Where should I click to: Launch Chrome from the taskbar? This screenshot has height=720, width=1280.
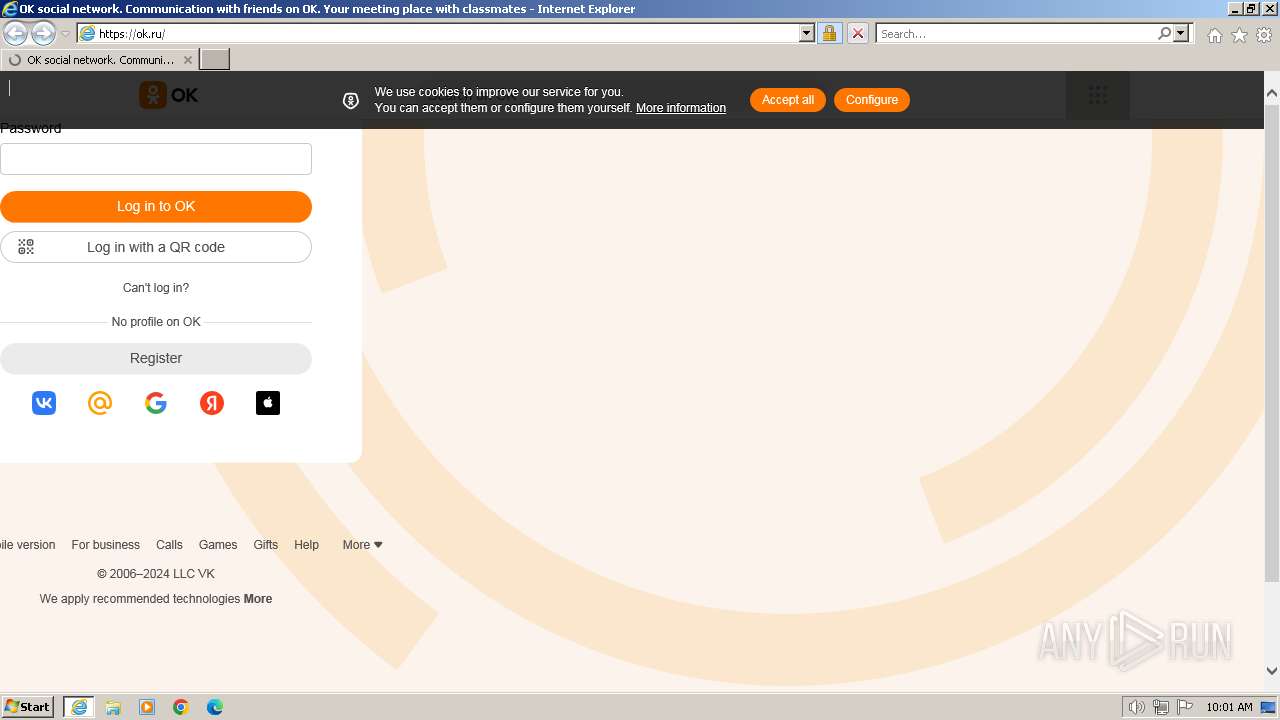click(x=181, y=707)
